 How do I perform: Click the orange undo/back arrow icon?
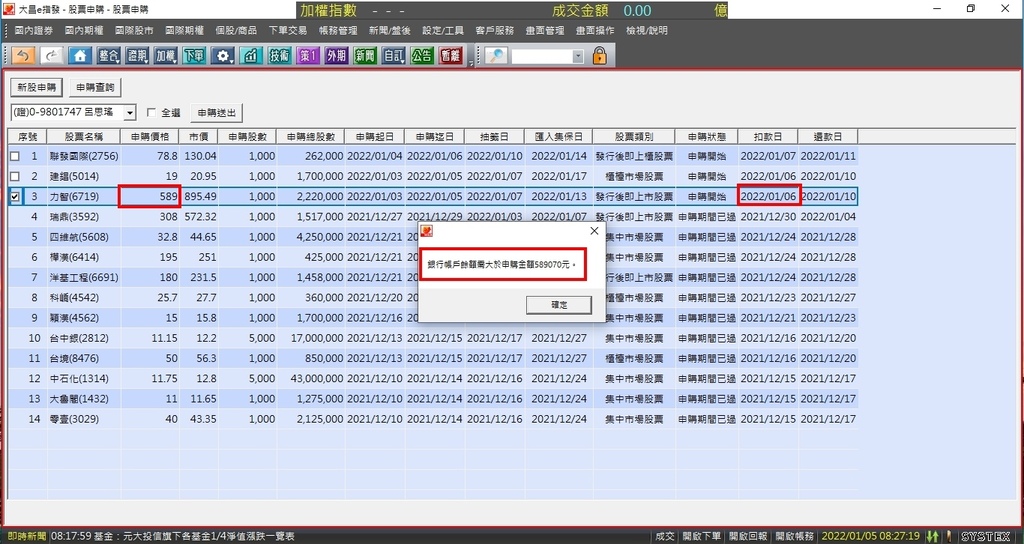point(23,56)
